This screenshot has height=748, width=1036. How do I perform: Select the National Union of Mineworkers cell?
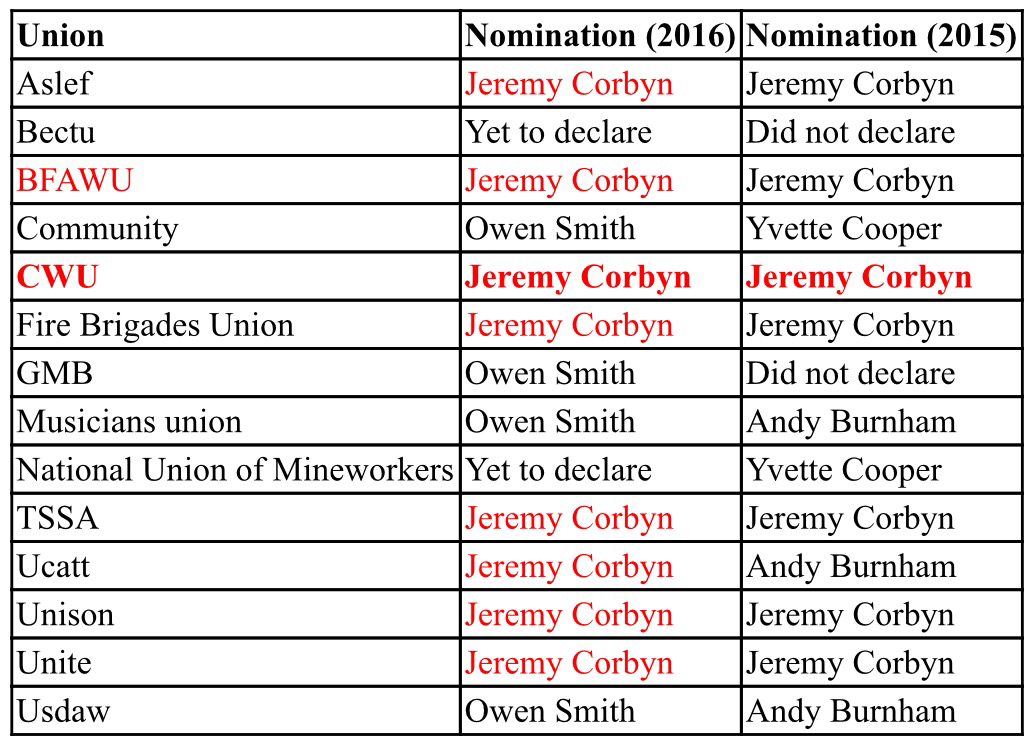point(235,470)
